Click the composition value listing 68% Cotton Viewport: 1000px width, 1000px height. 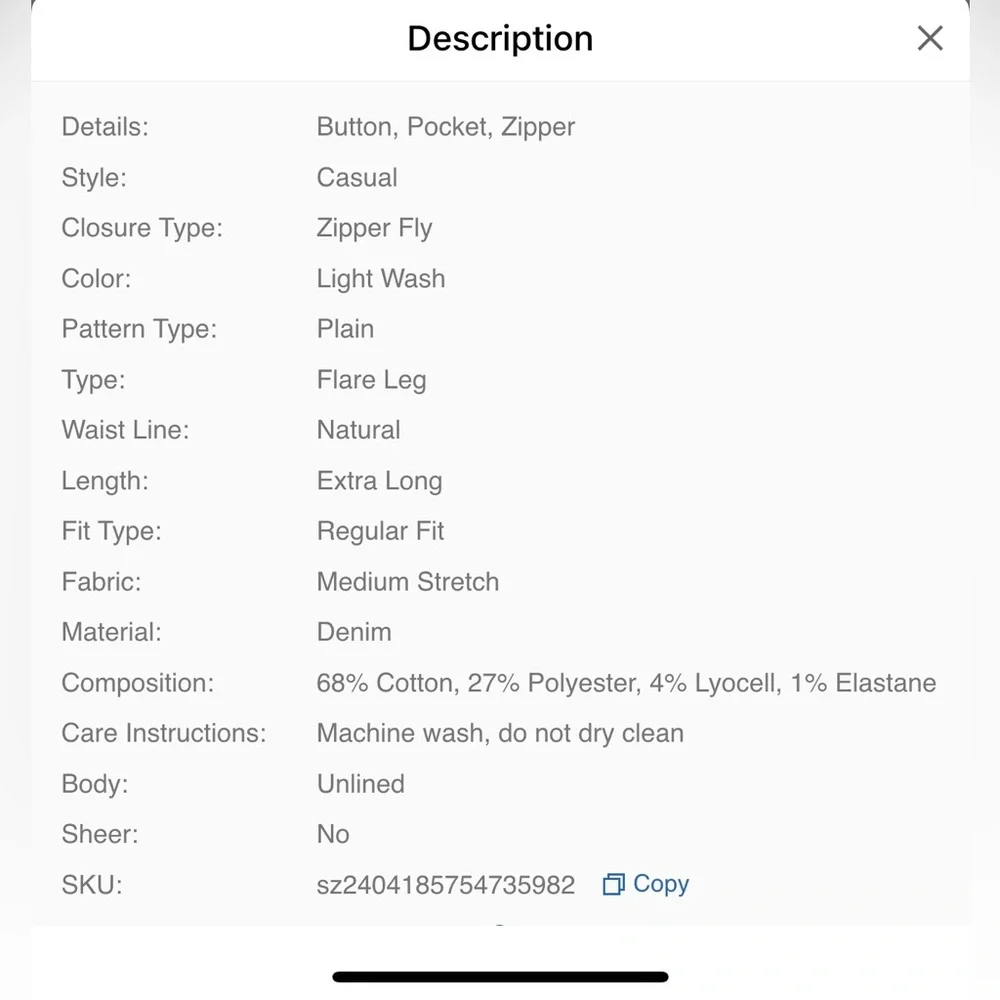(626, 683)
